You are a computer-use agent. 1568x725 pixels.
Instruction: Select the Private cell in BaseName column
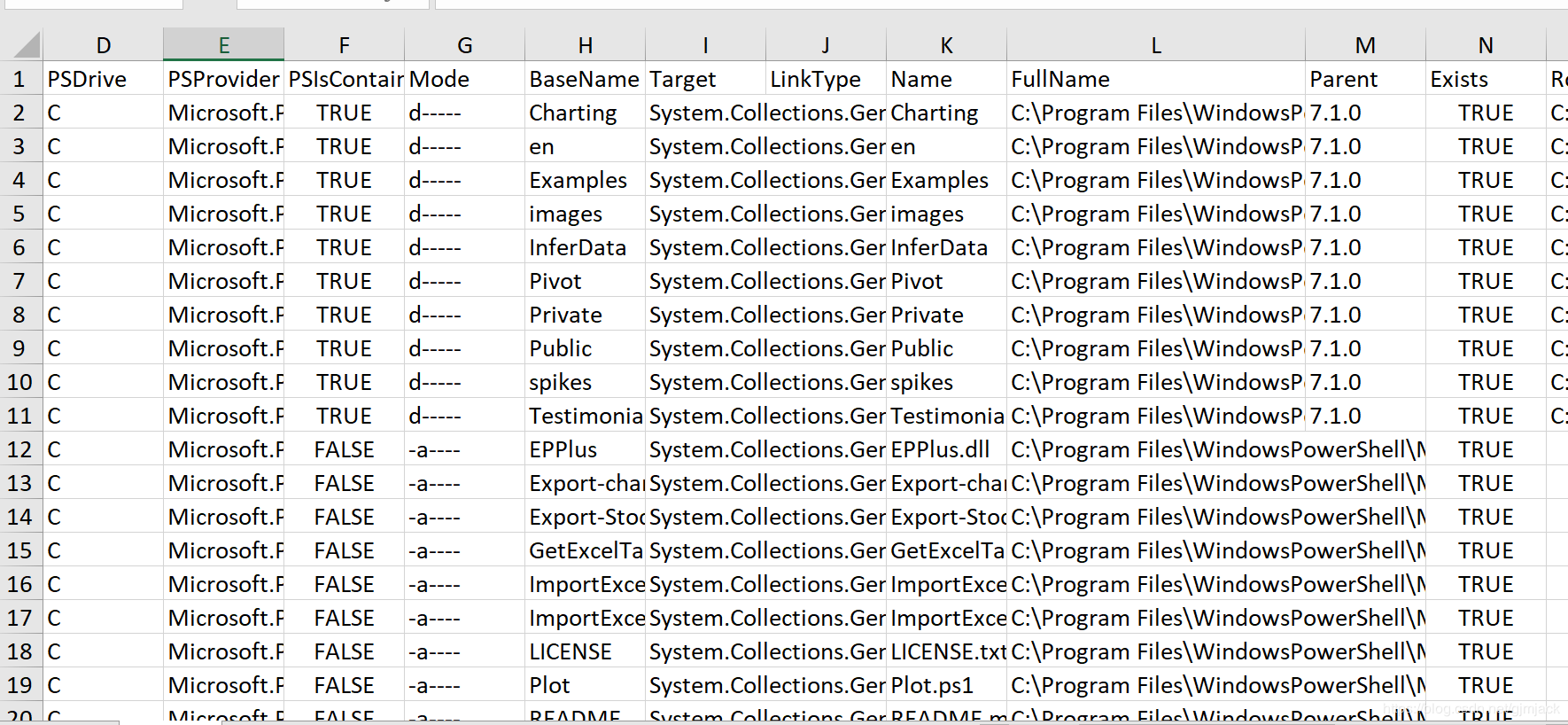[x=586, y=315]
